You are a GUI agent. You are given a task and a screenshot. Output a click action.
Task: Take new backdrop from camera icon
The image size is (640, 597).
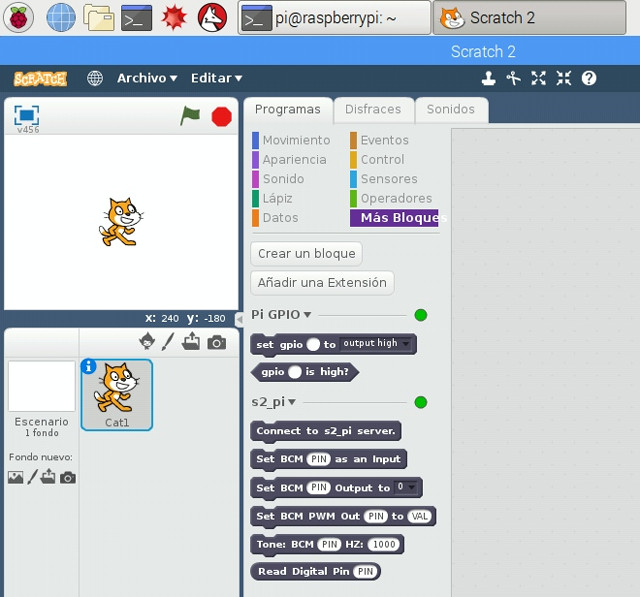68,477
